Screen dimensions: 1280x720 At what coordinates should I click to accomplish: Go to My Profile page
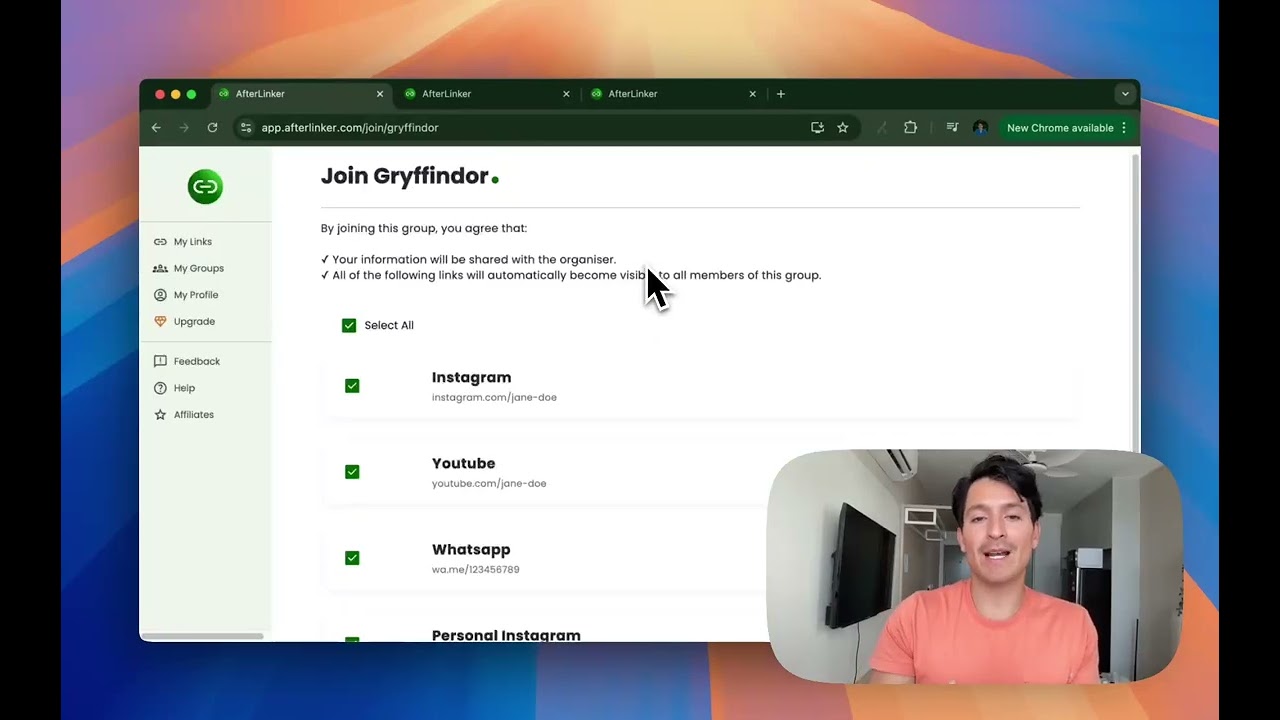[185, 295]
